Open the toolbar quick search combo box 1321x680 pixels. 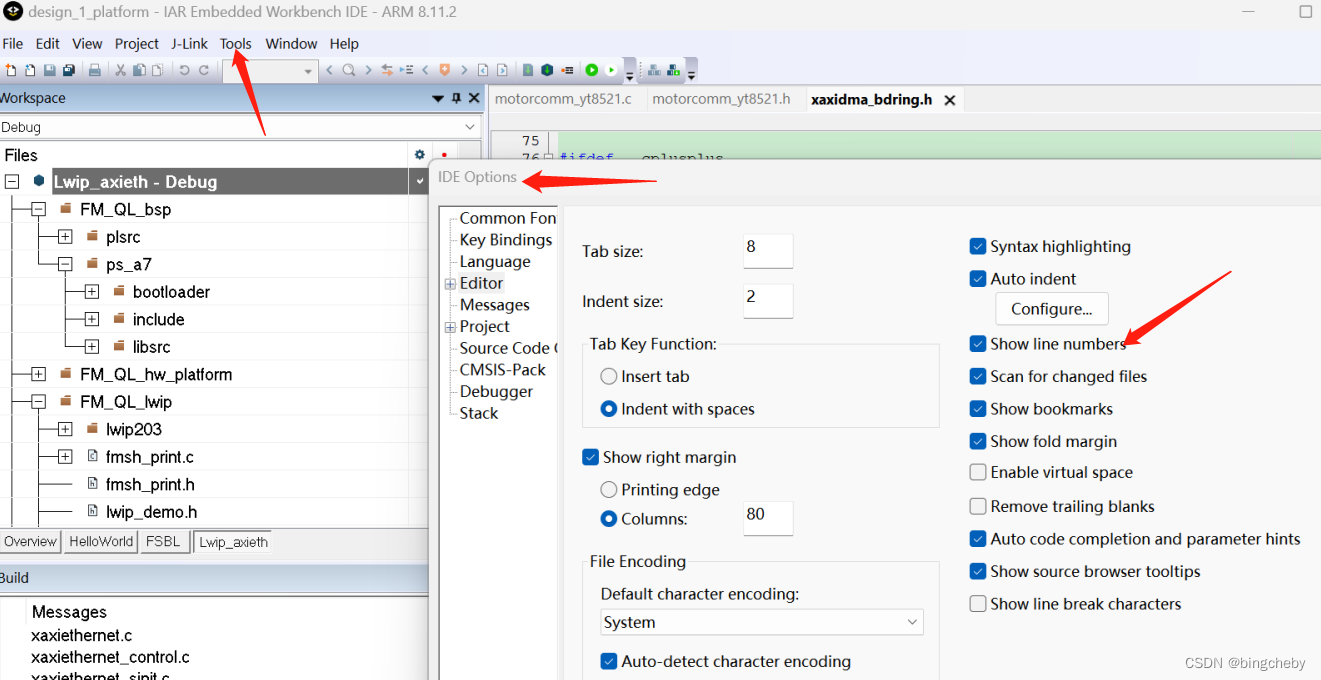click(269, 70)
